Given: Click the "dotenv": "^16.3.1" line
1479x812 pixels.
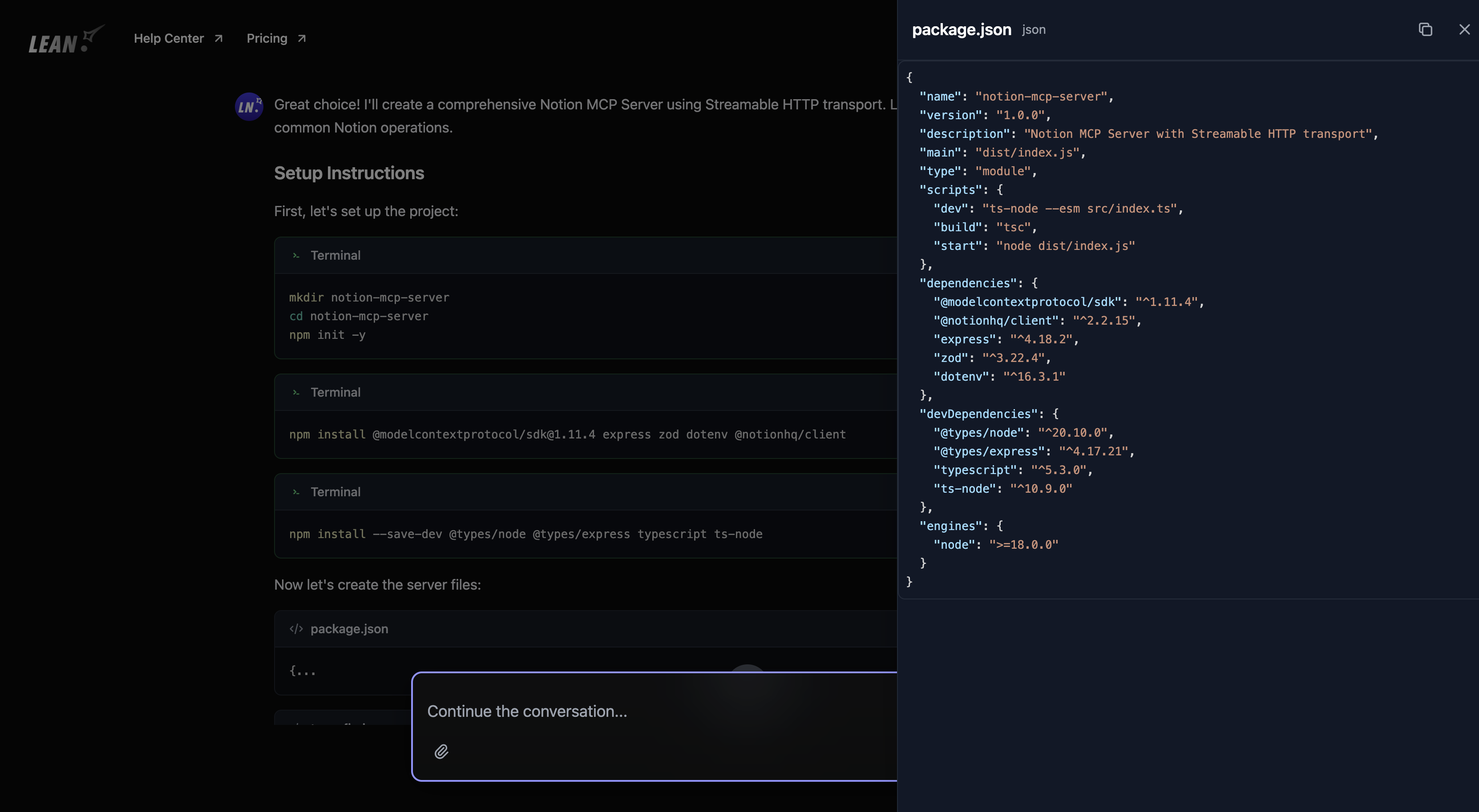Looking at the screenshot, I should pos(999,377).
